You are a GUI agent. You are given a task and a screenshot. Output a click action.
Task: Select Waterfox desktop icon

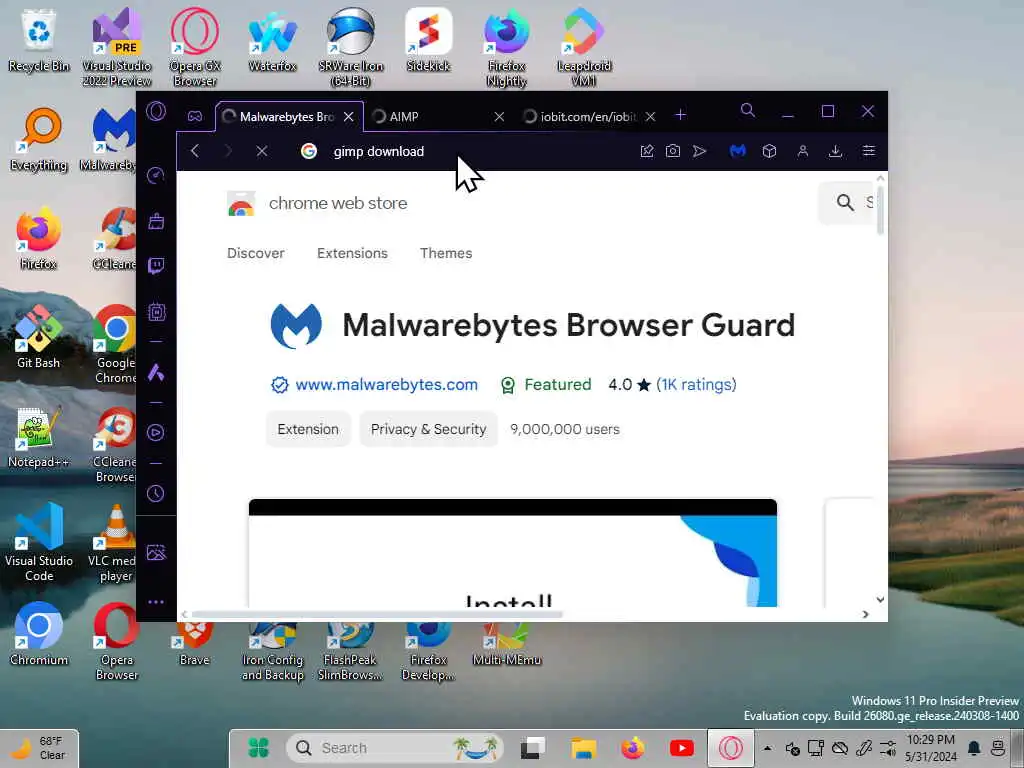pos(272,40)
